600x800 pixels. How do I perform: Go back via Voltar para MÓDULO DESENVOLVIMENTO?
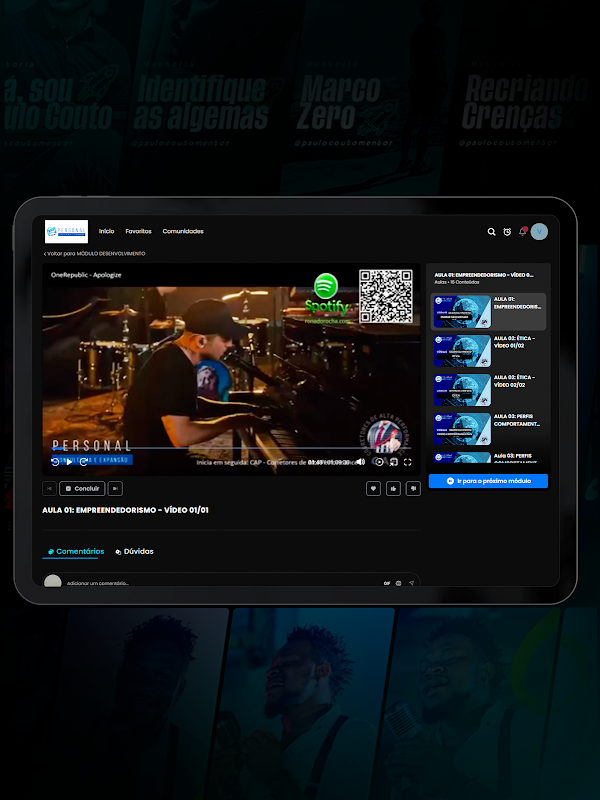coord(94,253)
